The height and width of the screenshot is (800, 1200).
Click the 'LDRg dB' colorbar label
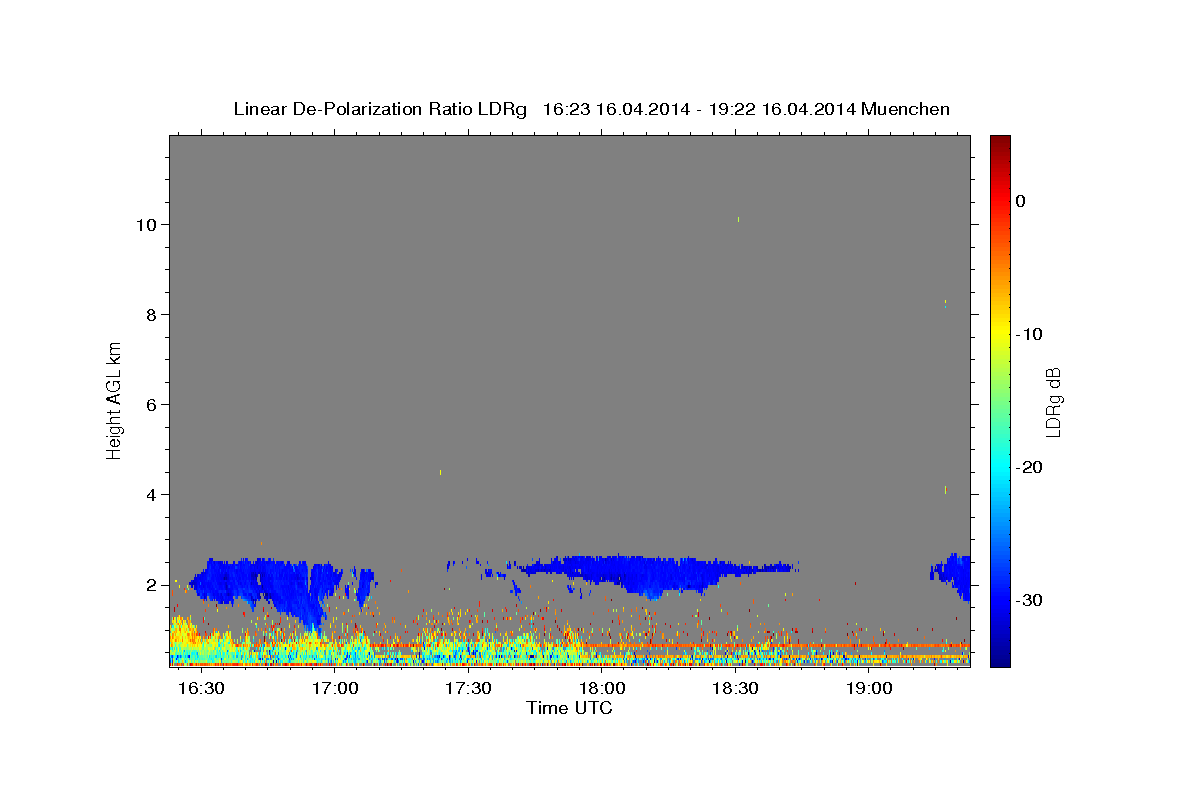click(x=1053, y=401)
